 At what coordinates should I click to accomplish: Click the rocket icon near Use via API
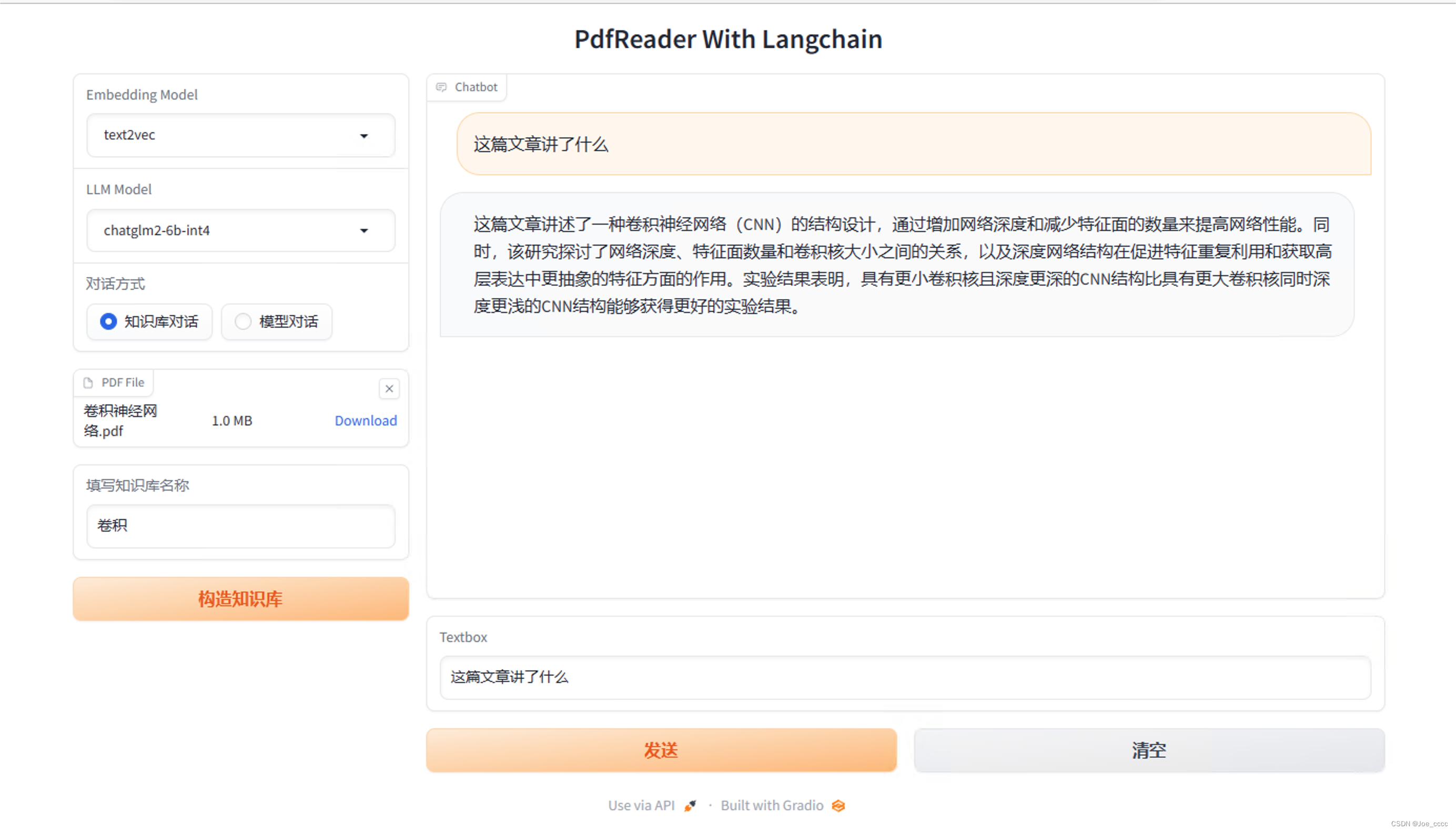tap(690, 806)
